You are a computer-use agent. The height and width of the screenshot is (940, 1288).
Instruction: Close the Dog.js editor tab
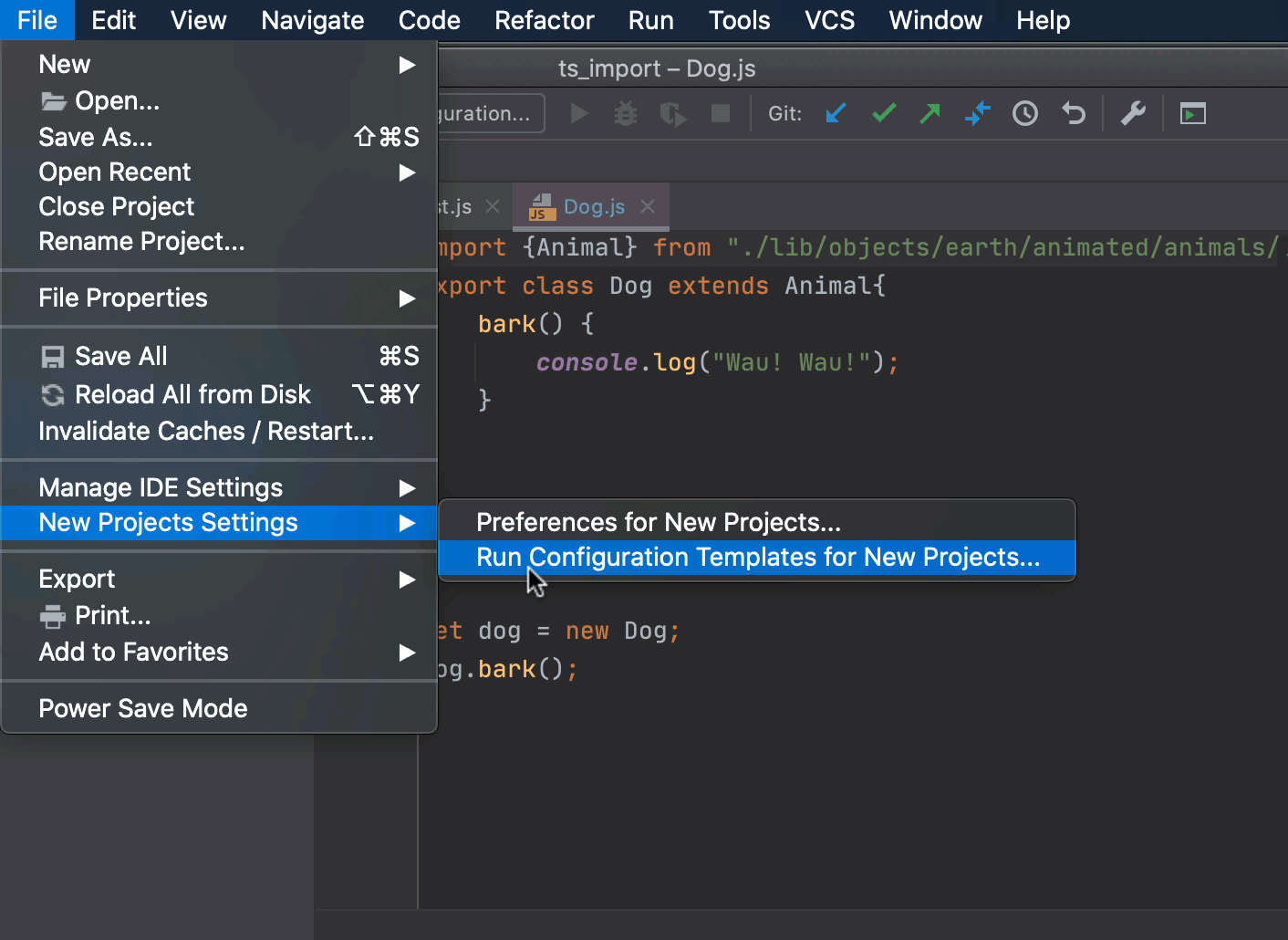[x=648, y=206]
